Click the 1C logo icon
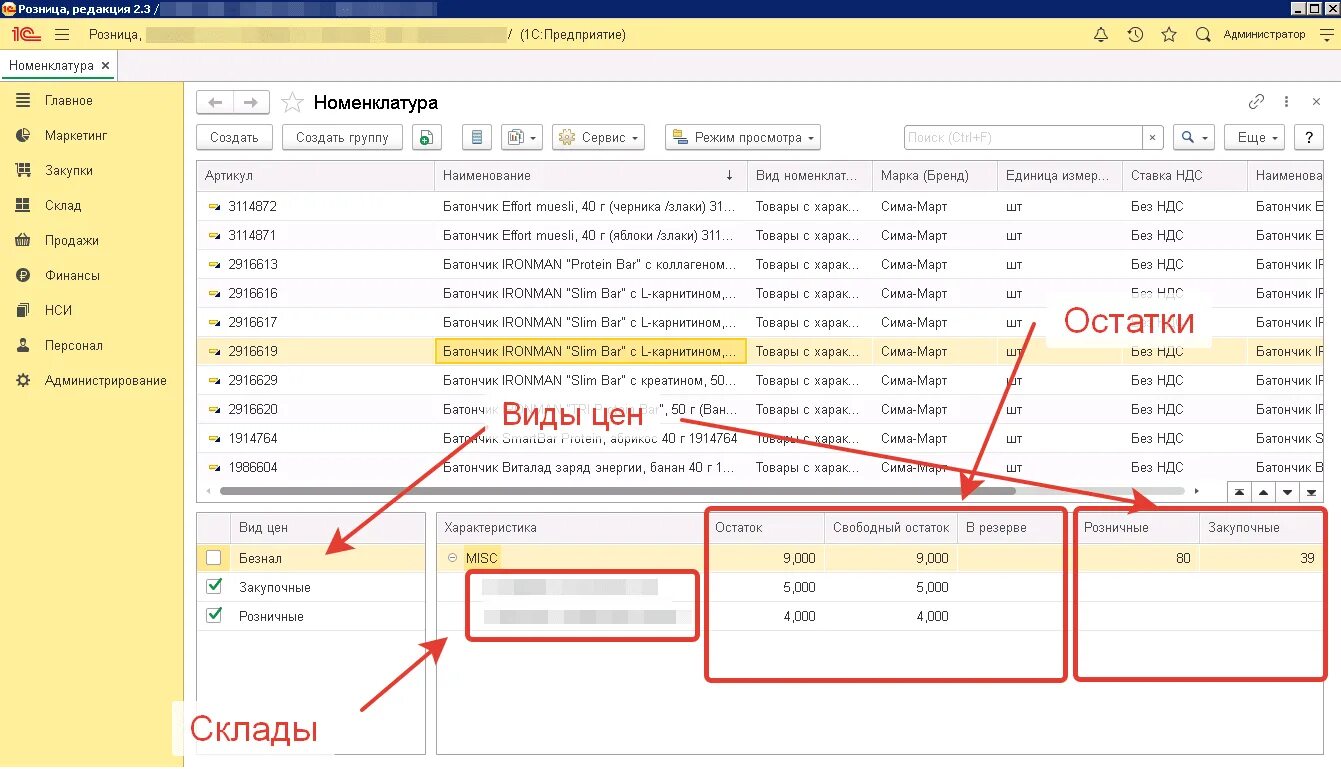 pyautogui.click(x=26, y=34)
